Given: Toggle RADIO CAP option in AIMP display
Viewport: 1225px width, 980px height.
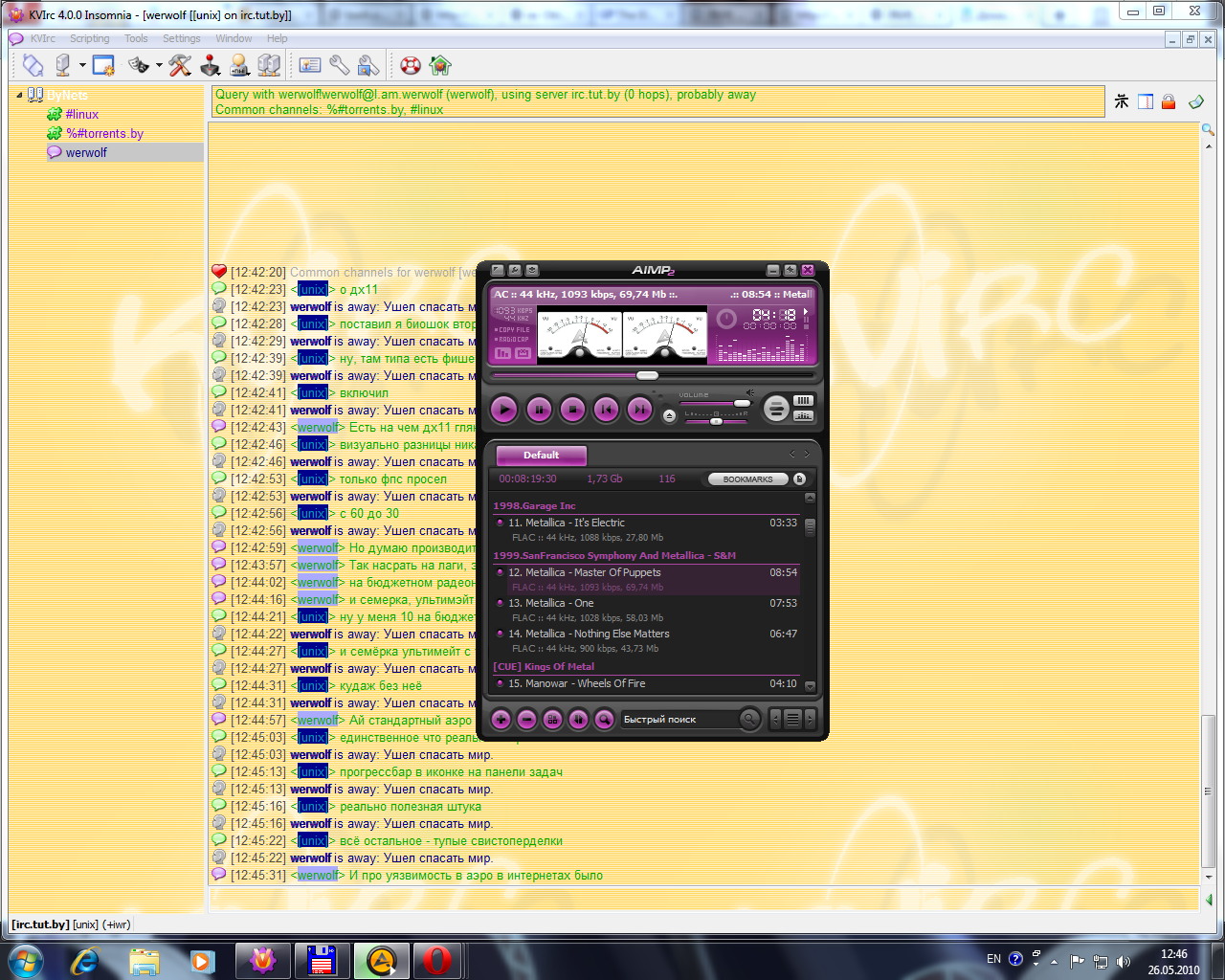Looking at the screenshot, I should coord(513,339).
